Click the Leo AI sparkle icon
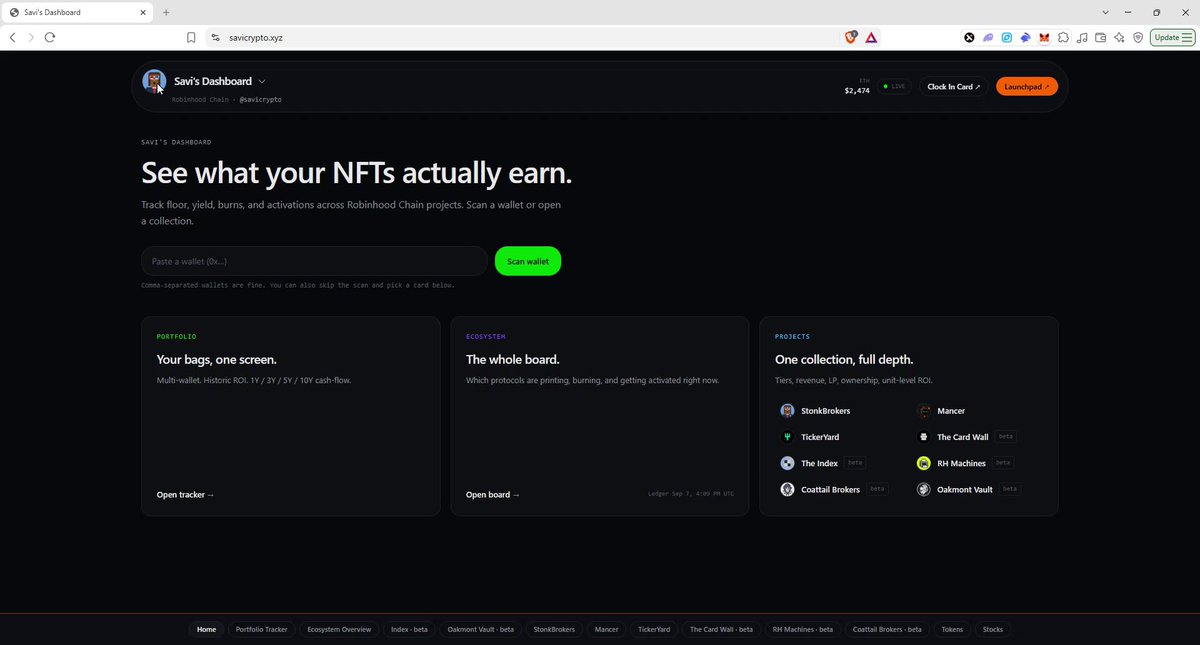The width and height of the screenshot is (1200, 645). tap(1119, 37)
